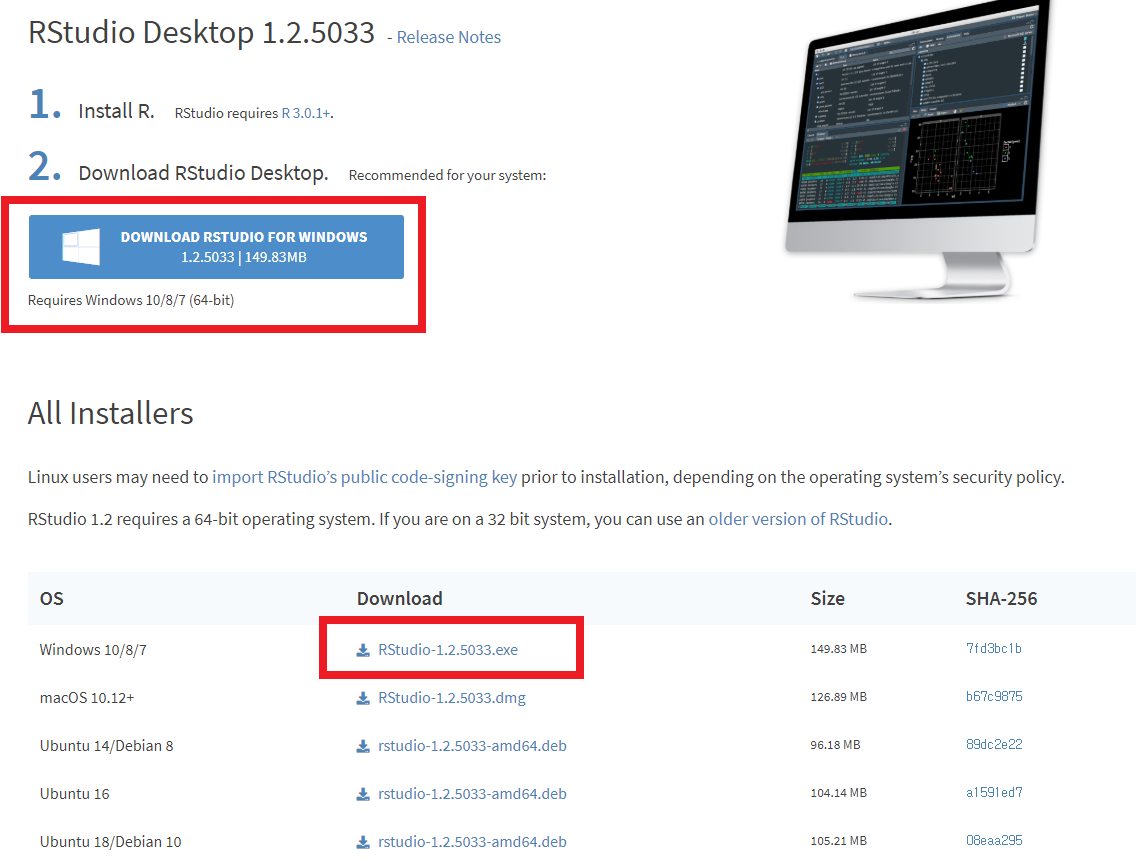Download RStudio-1.2.5033.dmg for macOS
The height and width of the screenshot is (861, 1136).
(x=451, y=697)
